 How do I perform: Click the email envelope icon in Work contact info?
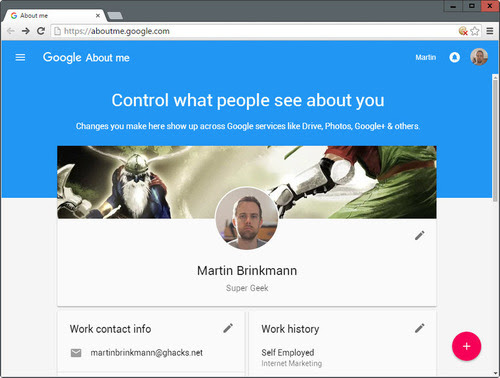coord(76,353)
